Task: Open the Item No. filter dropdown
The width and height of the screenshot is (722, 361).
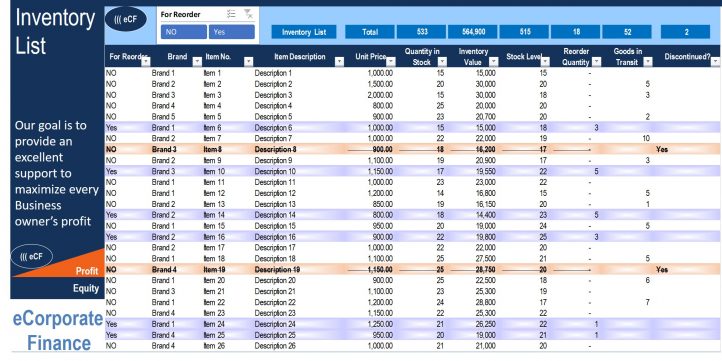Action: click(248, 61)
